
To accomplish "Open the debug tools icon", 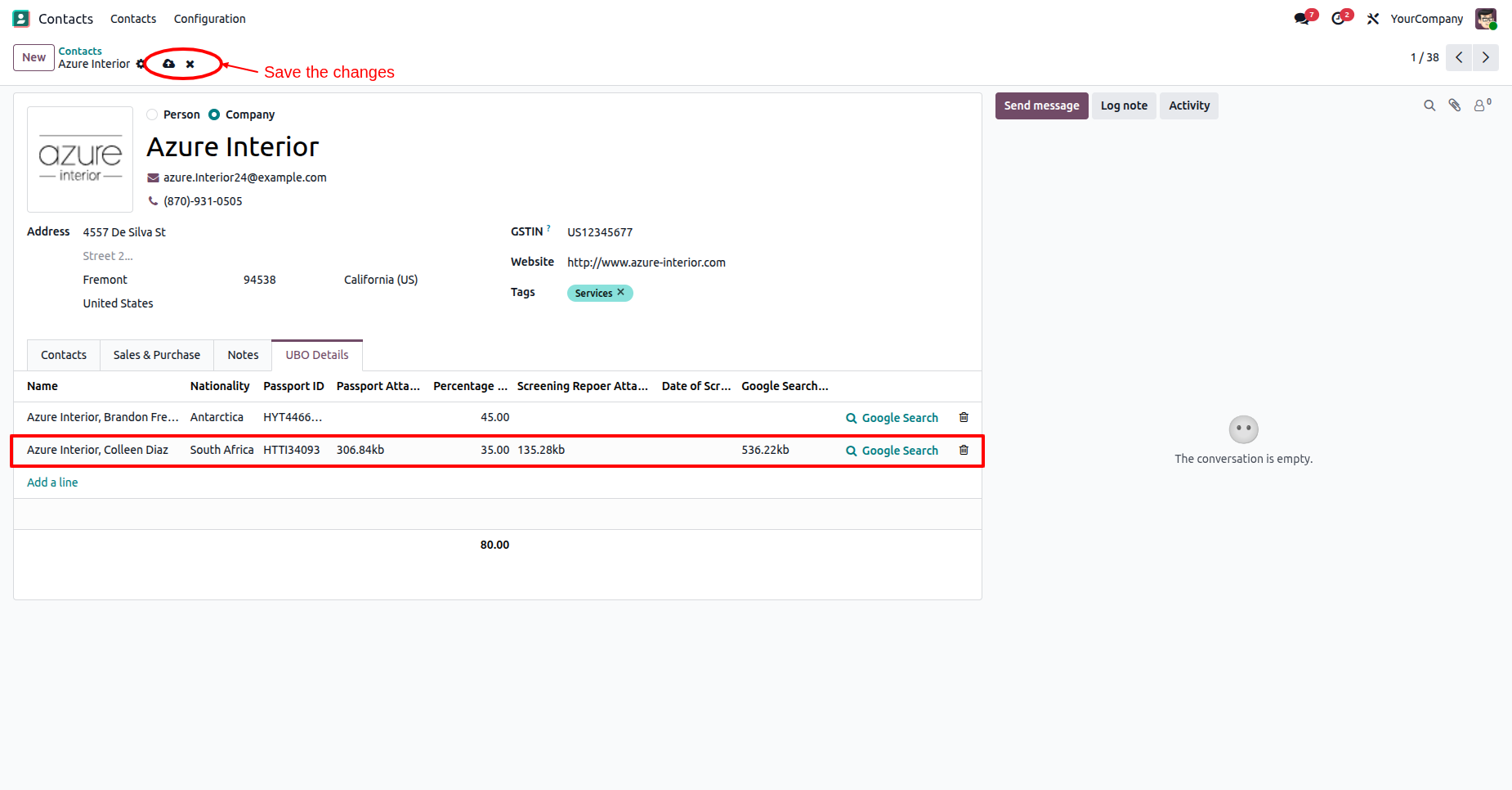I will point(1373,18).
